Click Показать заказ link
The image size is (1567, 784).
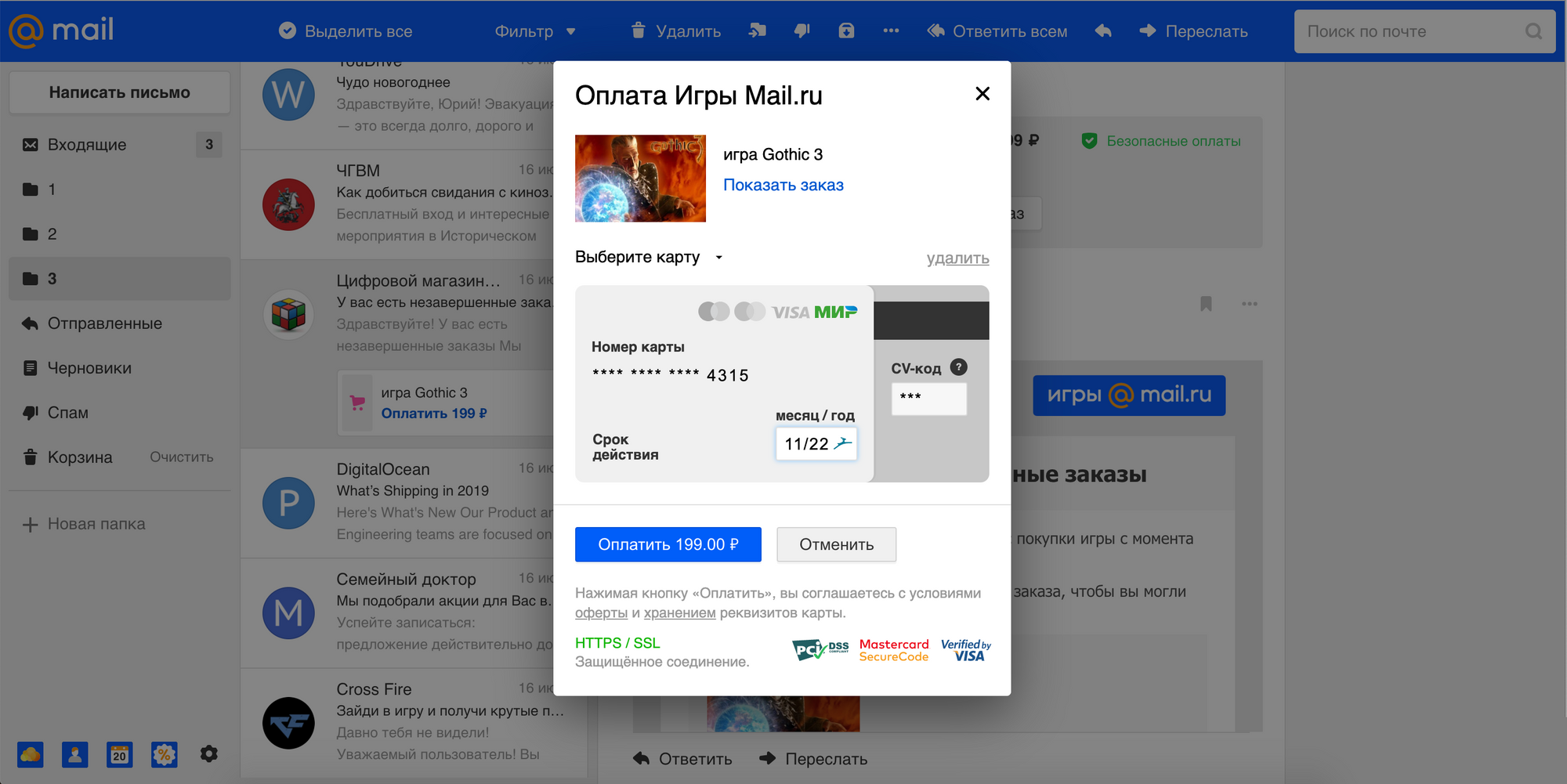783,185
